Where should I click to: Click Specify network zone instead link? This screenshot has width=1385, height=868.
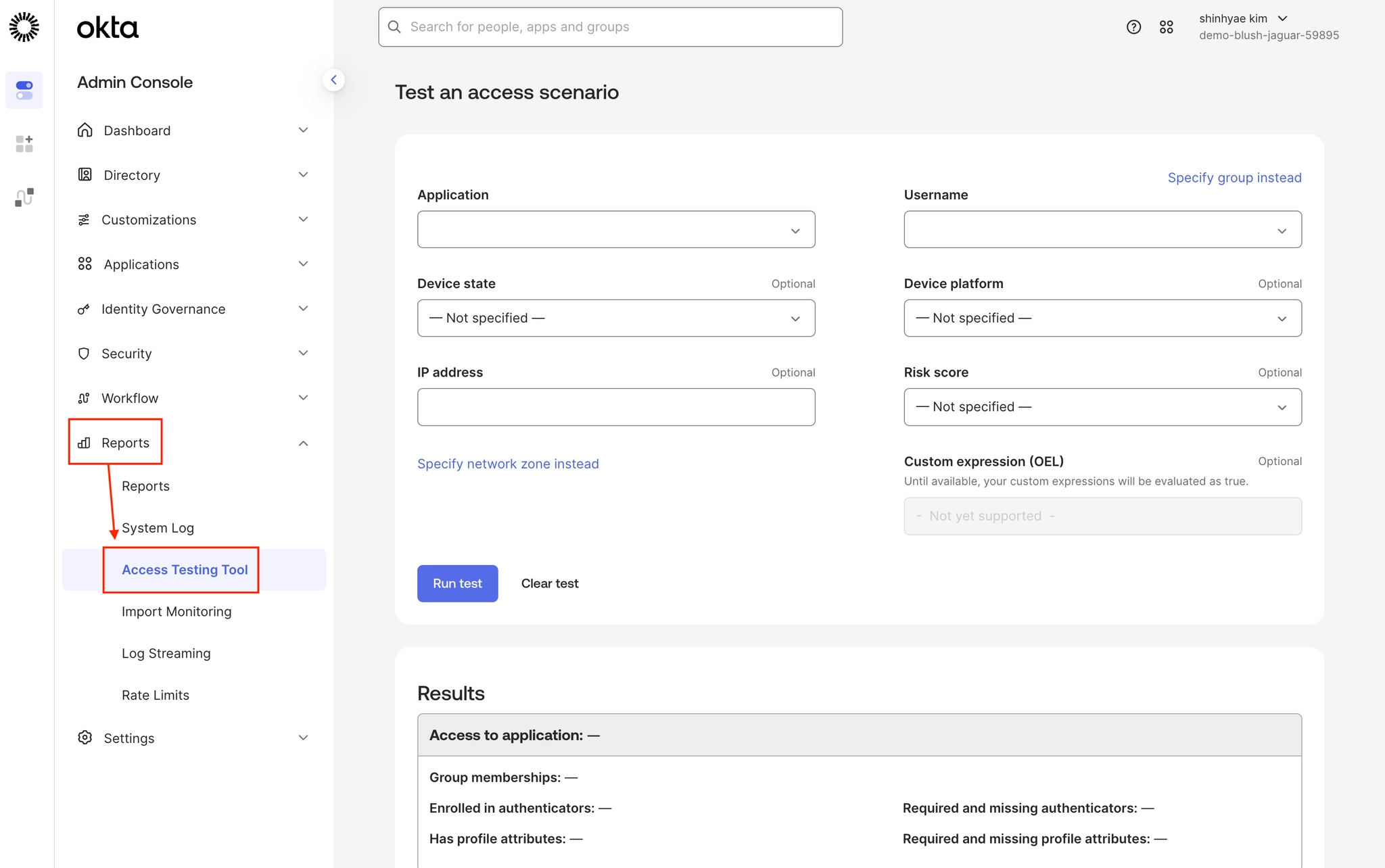pos(508,464)
